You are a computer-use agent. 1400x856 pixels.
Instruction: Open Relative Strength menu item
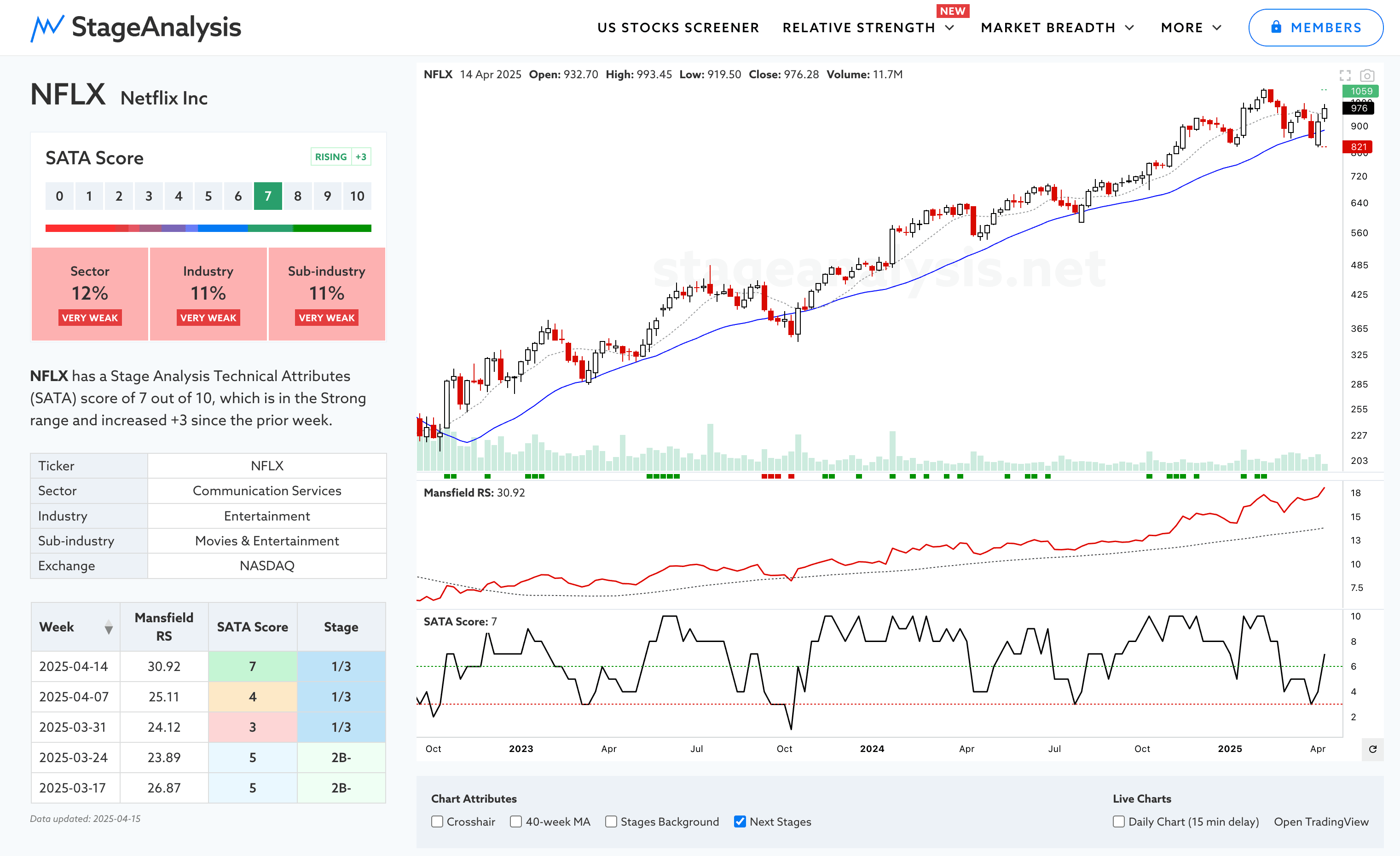(x=858, y=28)
